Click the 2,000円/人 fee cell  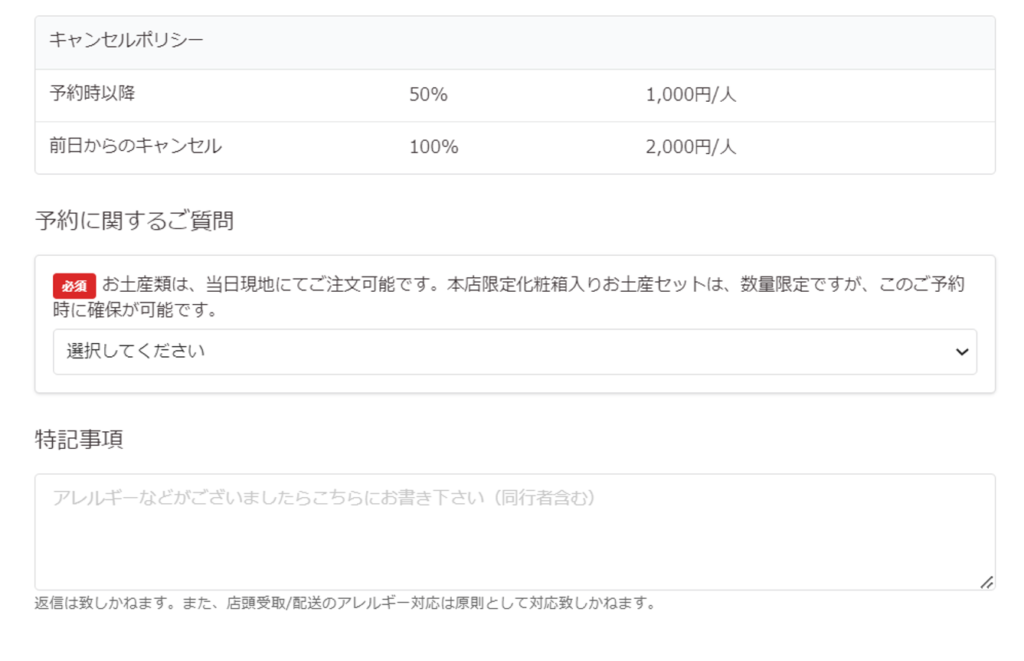point(691,147)
